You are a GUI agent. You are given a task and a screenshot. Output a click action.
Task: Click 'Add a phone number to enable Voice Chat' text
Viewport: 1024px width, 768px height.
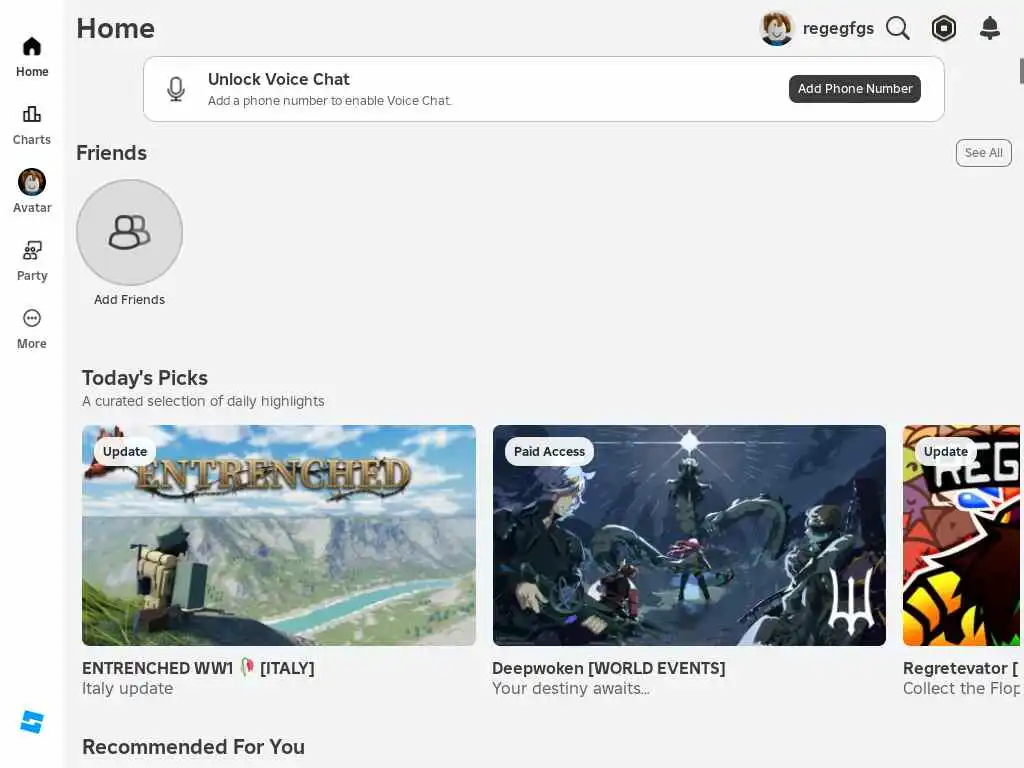coord(330,101)
